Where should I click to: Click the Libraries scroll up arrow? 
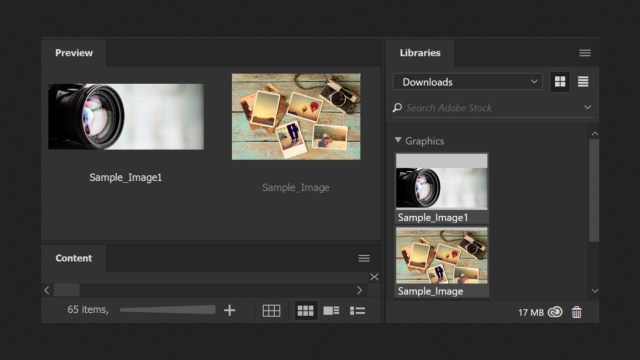click(595, 133)
